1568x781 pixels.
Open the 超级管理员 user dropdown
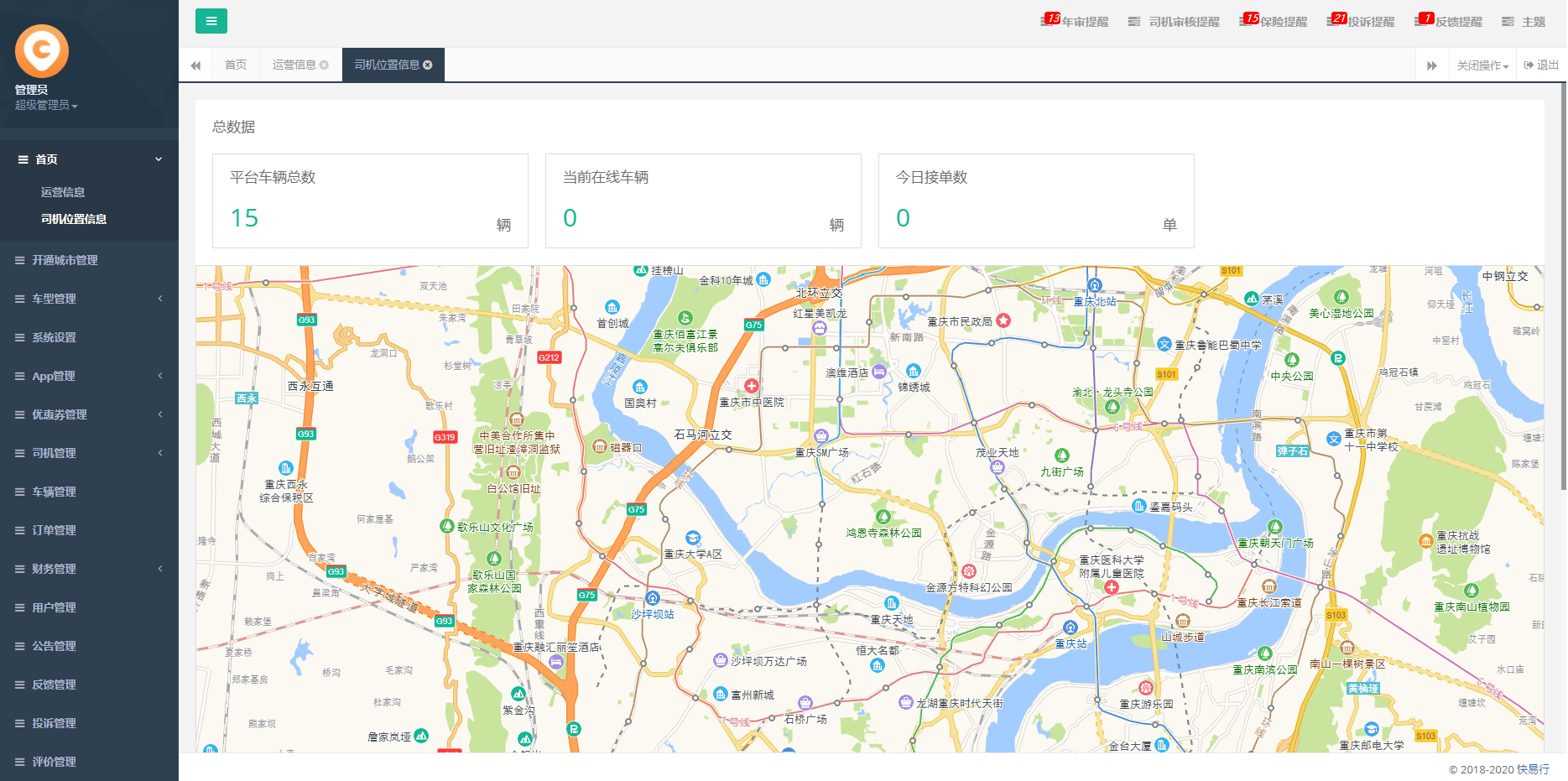[x=46, y=105]
